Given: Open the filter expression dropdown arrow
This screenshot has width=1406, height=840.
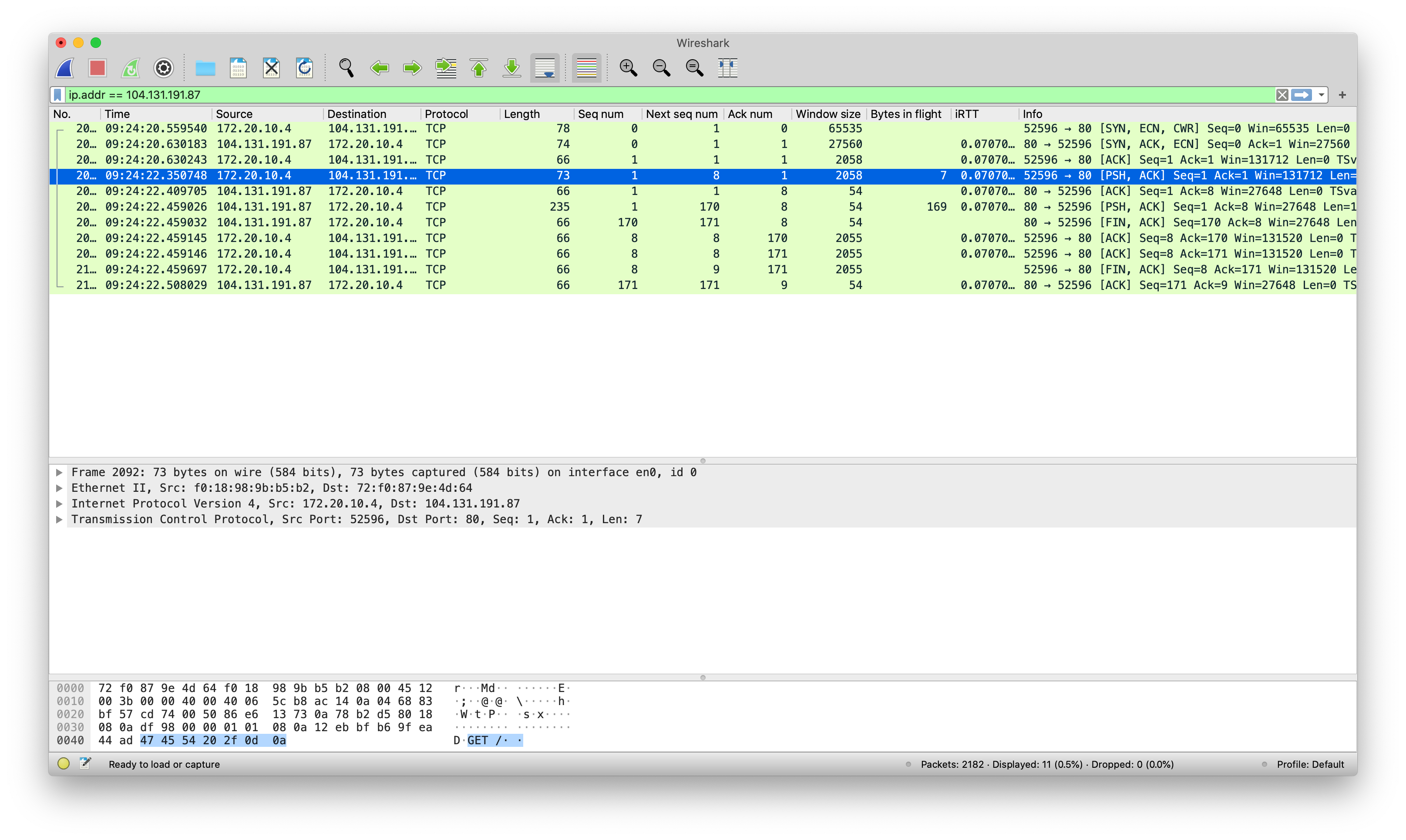Looking at the screenshot, I should [1320, 94].
